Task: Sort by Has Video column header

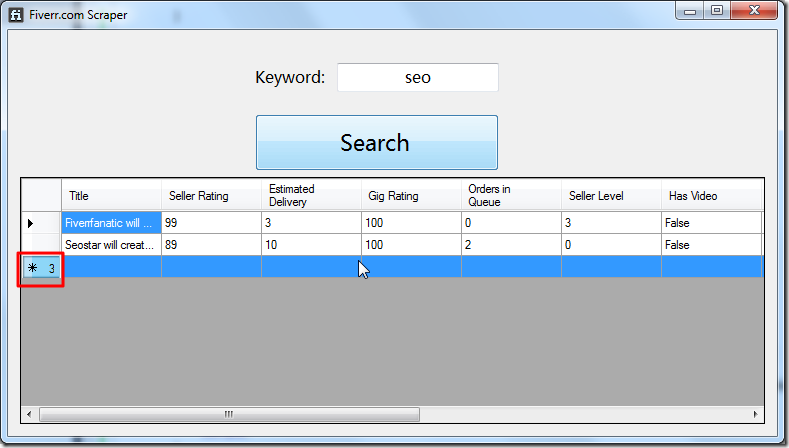Action: pyautogui.click(x=712, y=195)
